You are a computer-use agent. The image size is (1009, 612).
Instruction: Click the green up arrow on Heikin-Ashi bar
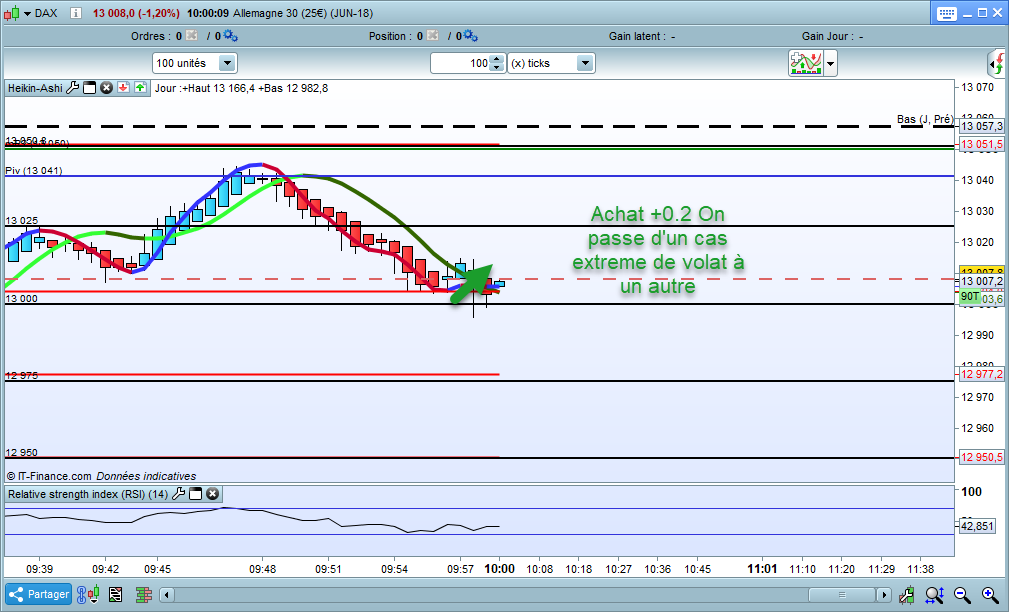[140, 88]
